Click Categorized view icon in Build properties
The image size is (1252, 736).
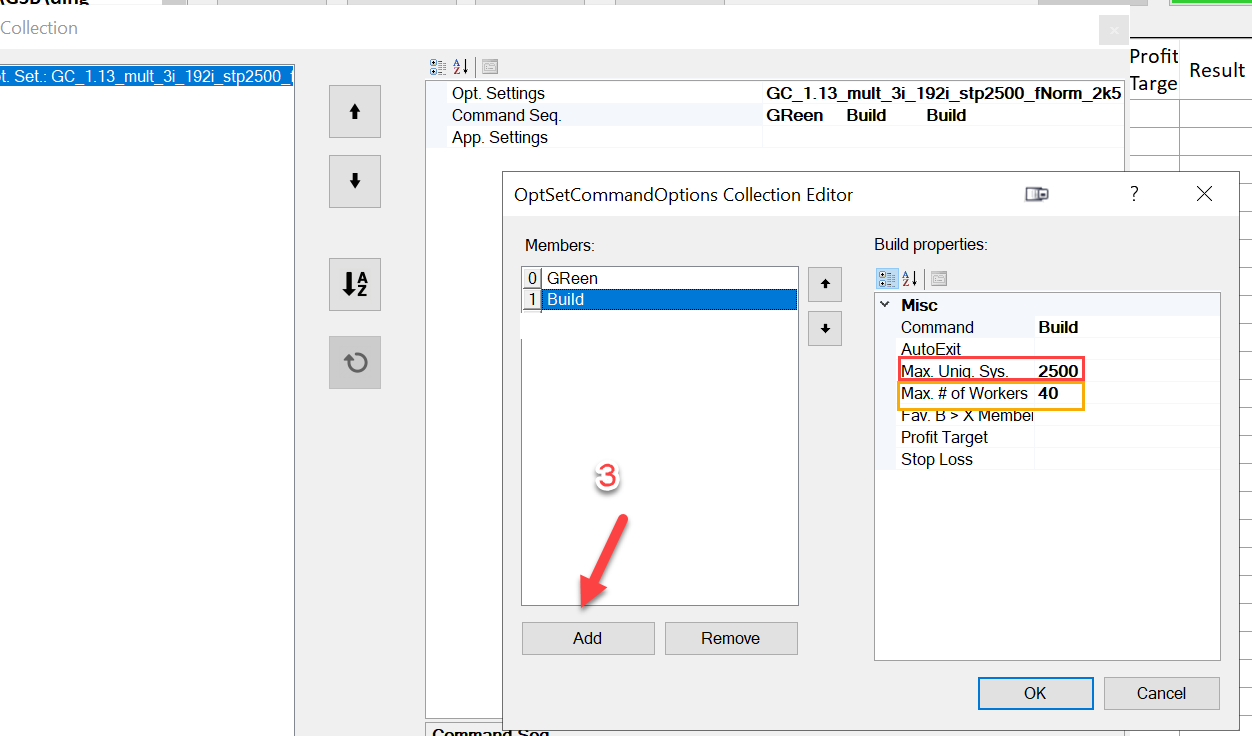tap(886, 279)
